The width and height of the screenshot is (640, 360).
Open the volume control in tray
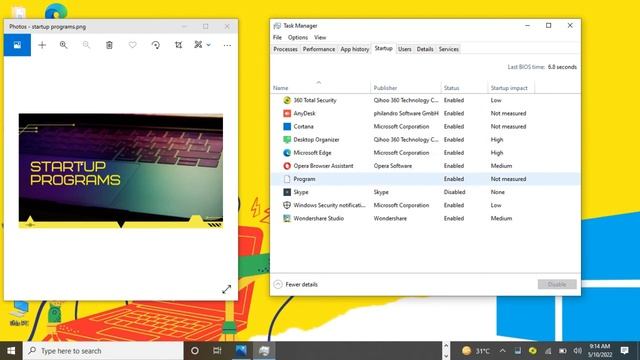pyautogui.click(x=578, y=351)
